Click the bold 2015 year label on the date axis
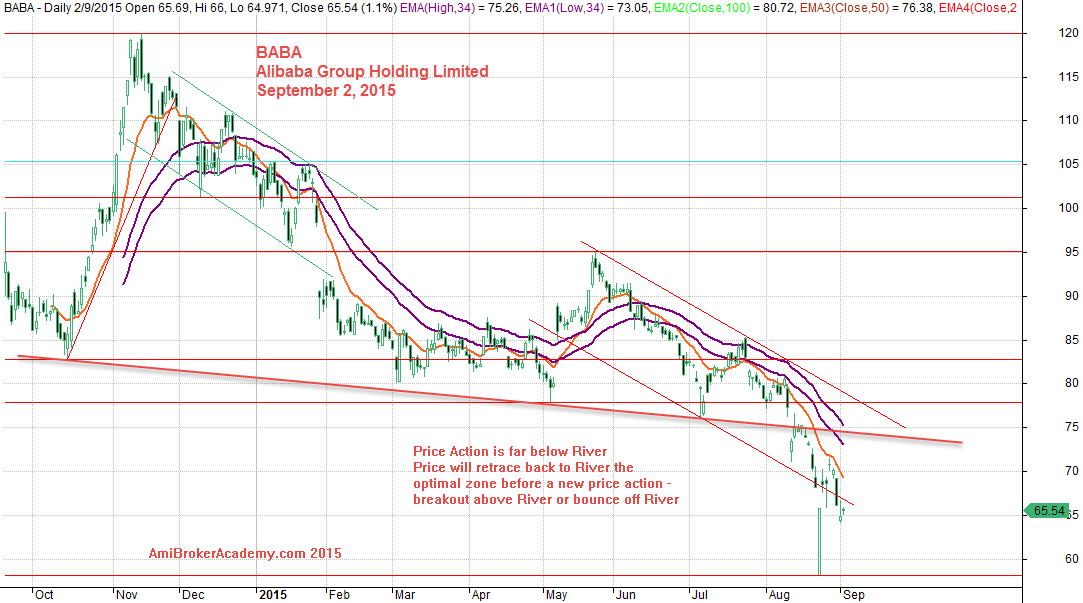This screenshot has height=603, width=1083. point(272,595)
